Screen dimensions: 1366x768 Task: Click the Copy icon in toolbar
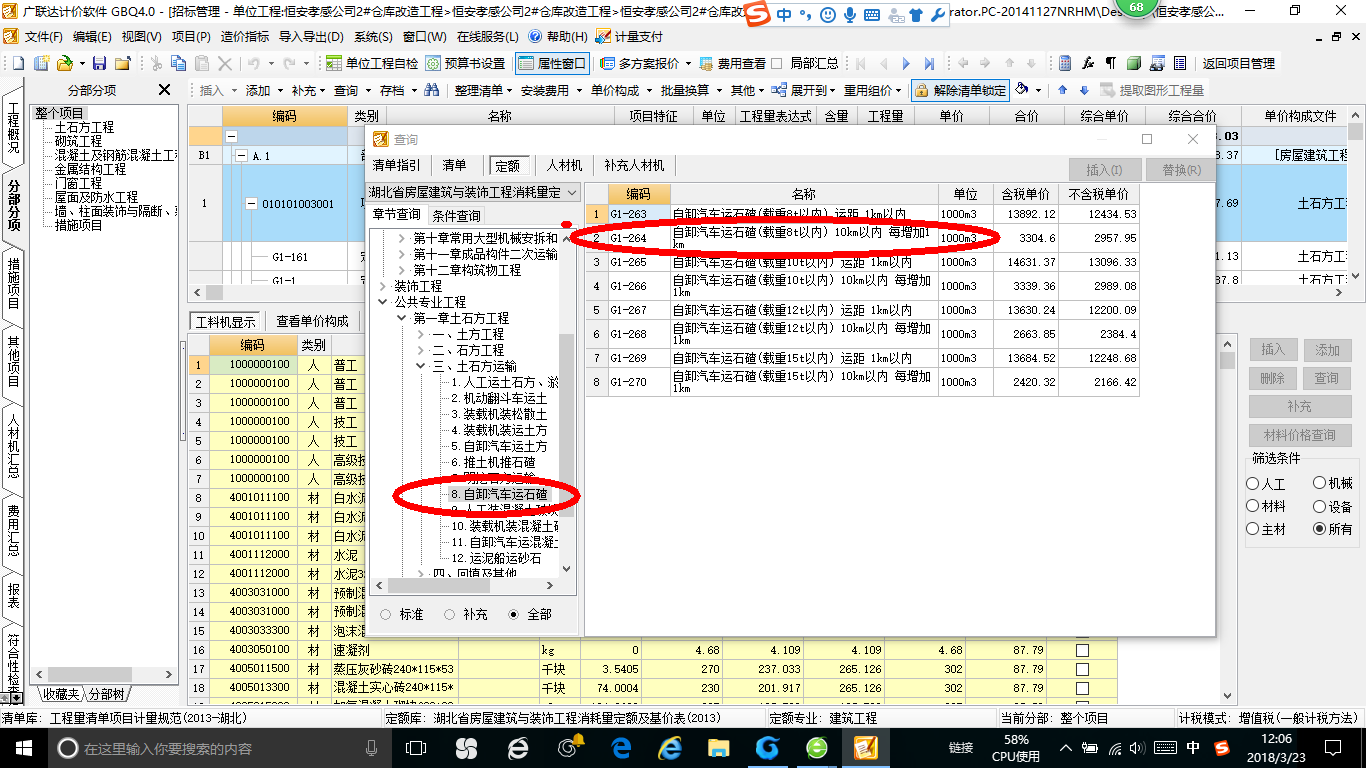[x=180, y=63]
